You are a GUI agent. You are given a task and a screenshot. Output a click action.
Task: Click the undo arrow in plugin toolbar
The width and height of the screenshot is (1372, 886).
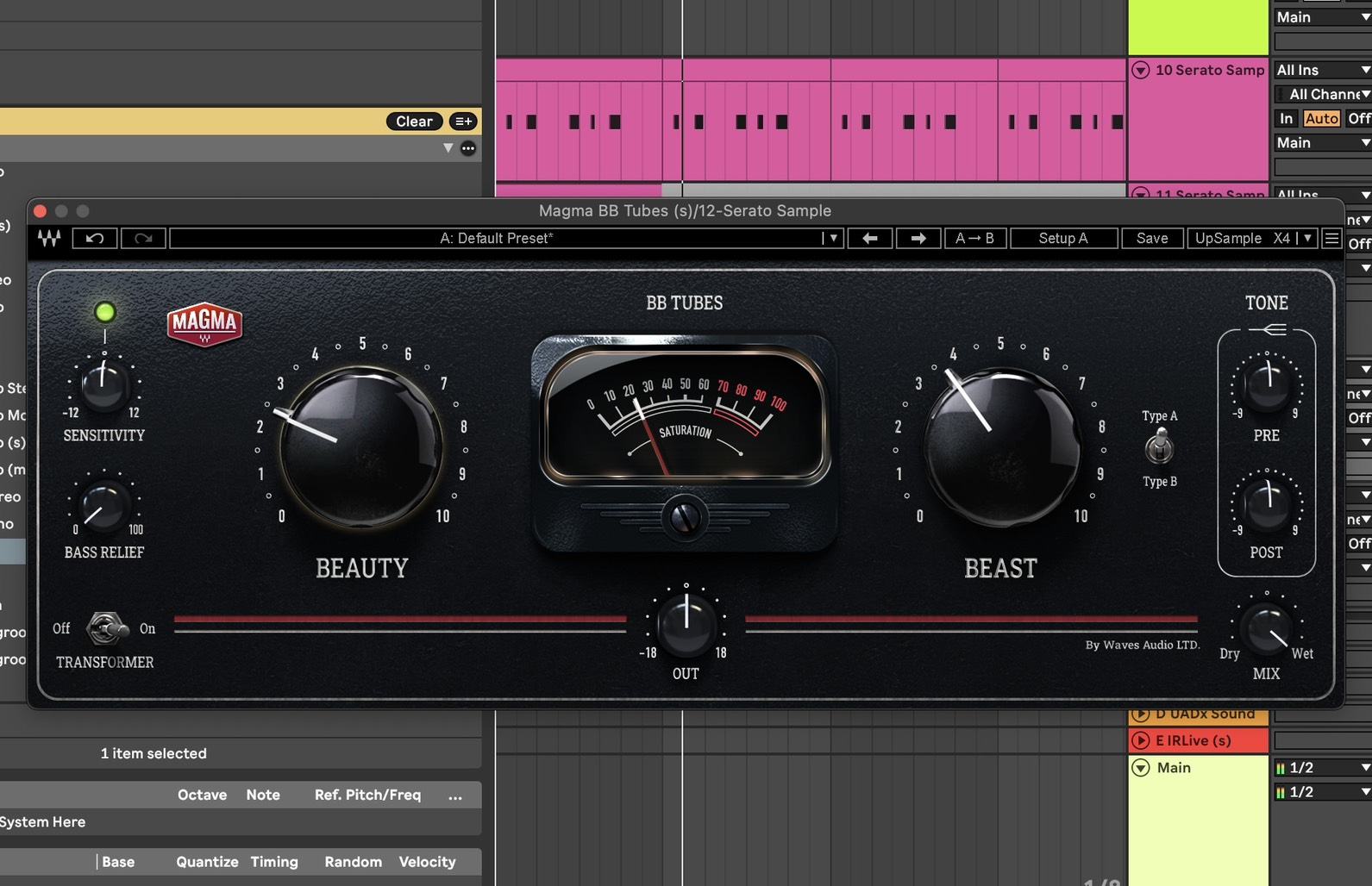click(x=95, y=239)
